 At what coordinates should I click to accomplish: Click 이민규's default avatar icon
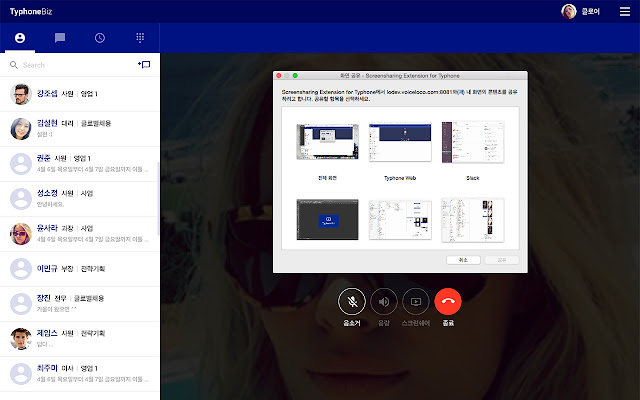[x=21, y=269]
